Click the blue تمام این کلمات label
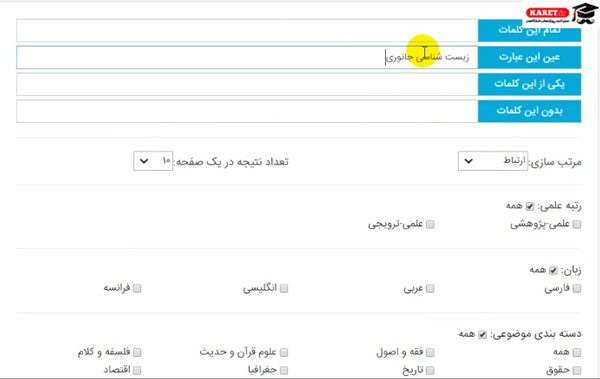Image resolution: width=600 pixels, height=379 pixels. 530,31
